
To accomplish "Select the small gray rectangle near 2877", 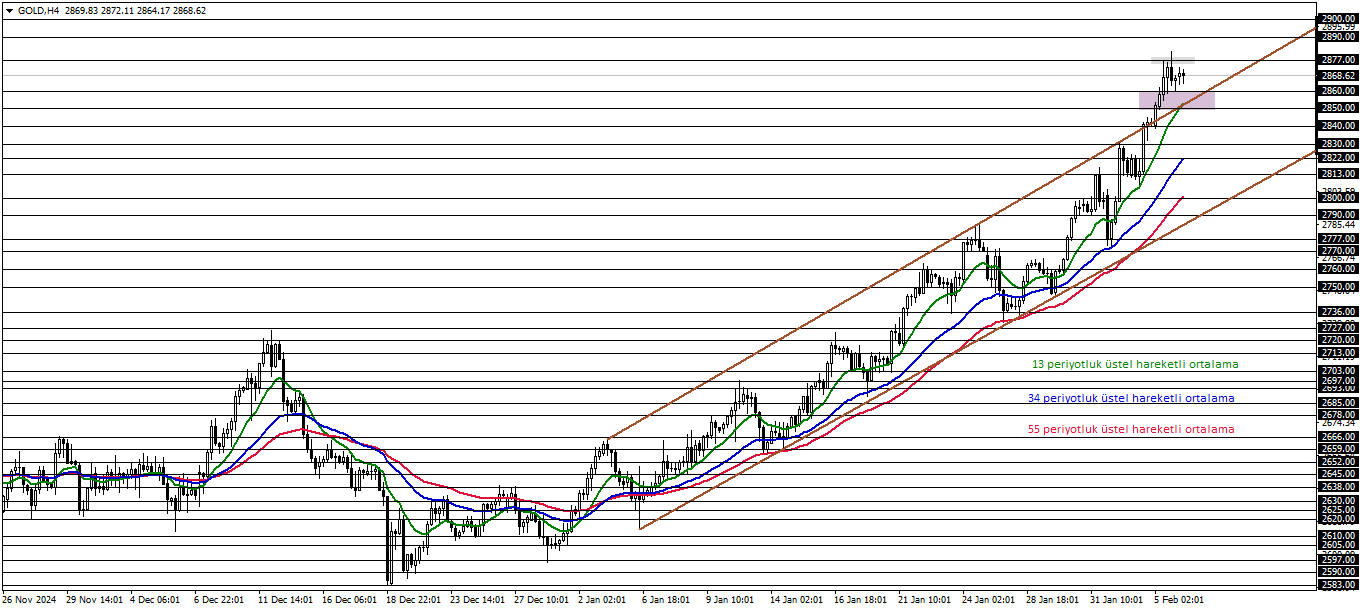I will [1172, 61].
